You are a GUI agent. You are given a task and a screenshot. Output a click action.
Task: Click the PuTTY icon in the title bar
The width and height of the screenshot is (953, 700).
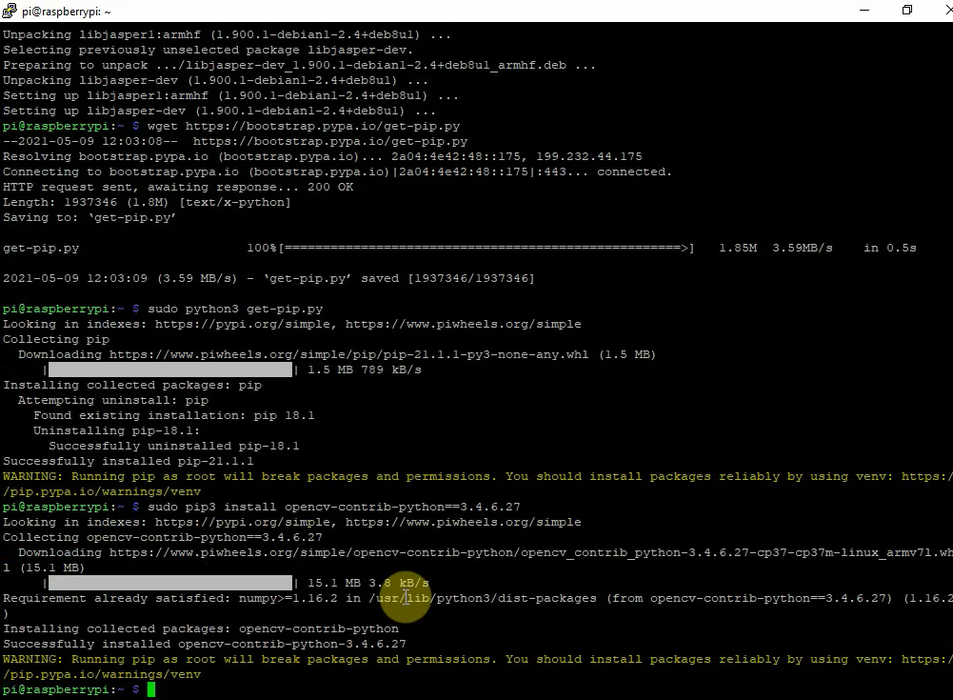pyautogui.click(x=10, y=10)
